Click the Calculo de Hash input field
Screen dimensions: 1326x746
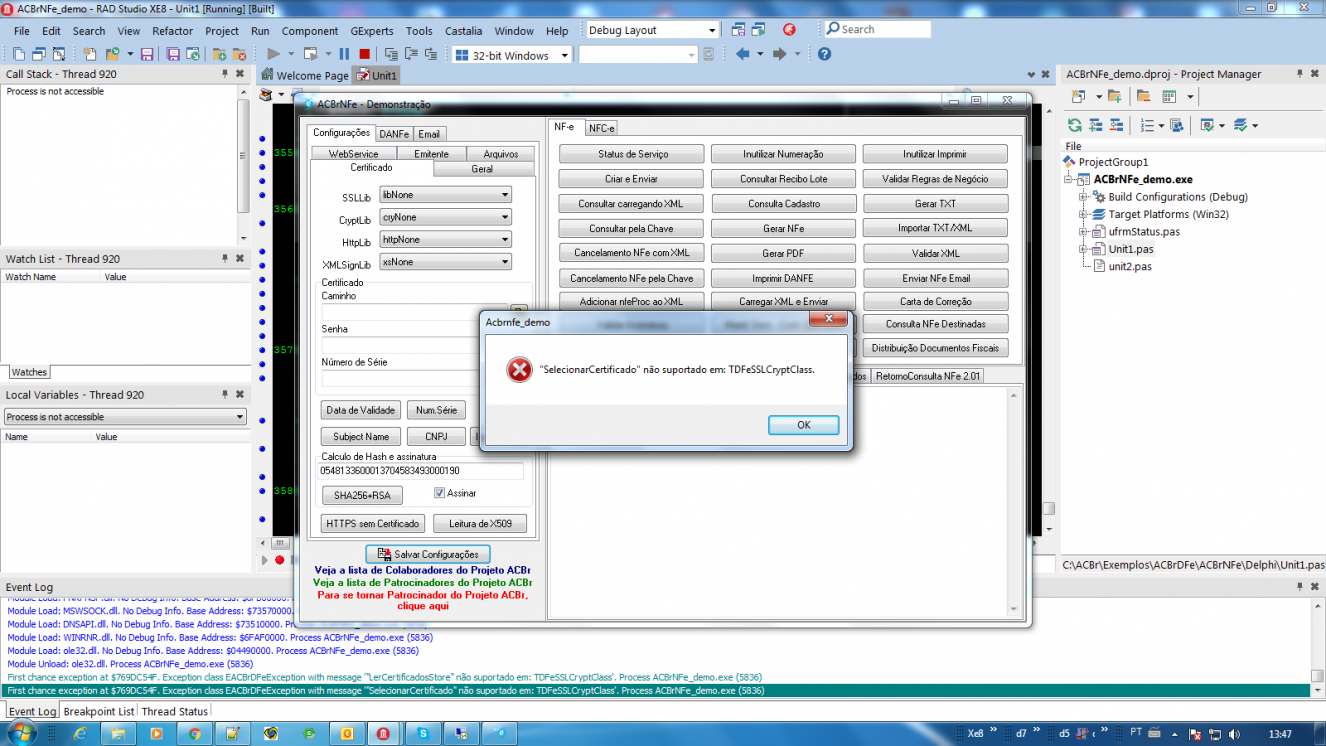422,470
